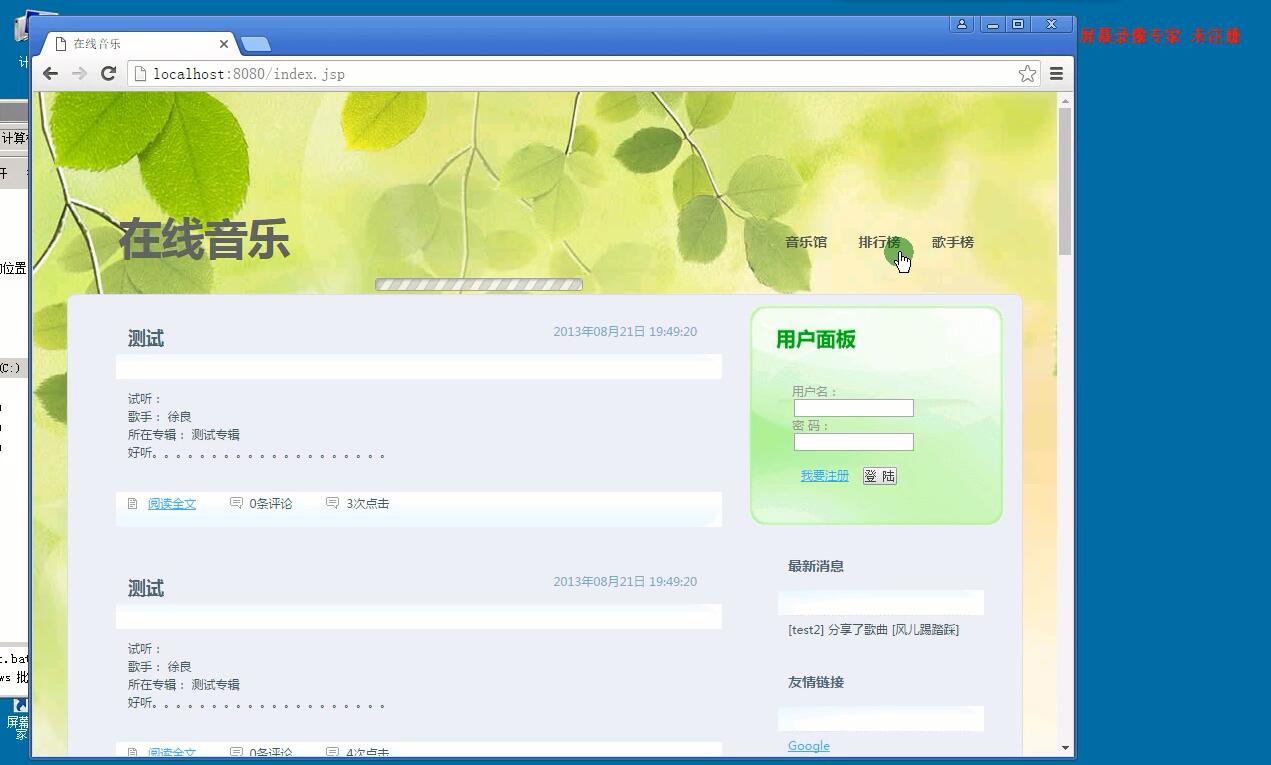Open 排行榜 navigation item

879,242
